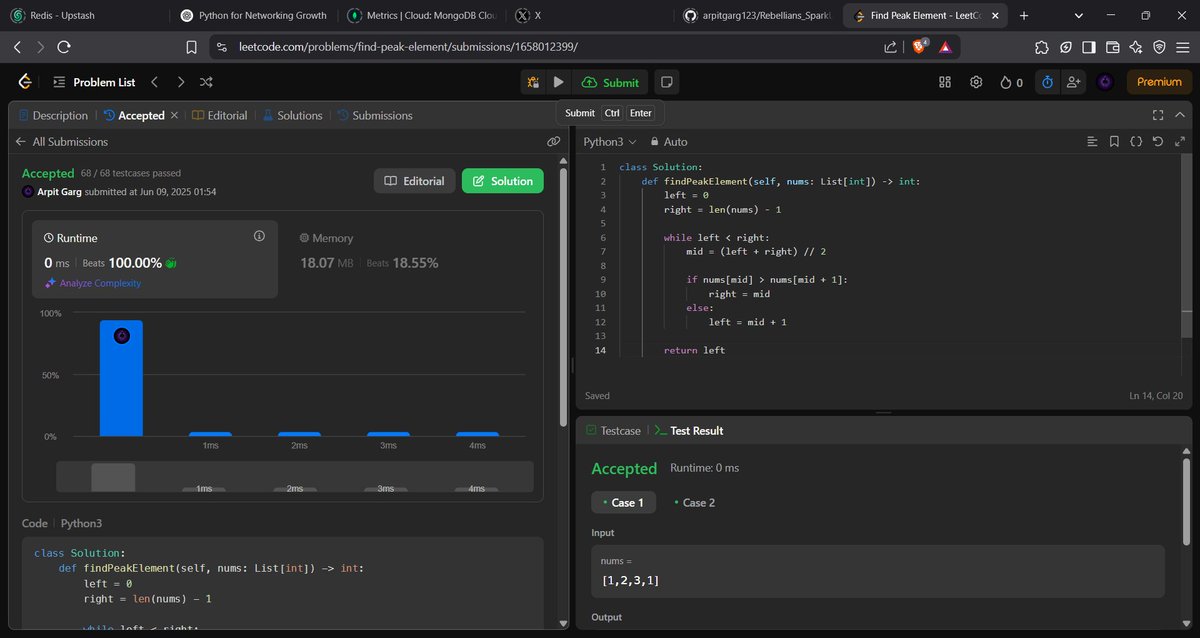
Task: Open the notes sticky icon
Action: tap(667, 82)
